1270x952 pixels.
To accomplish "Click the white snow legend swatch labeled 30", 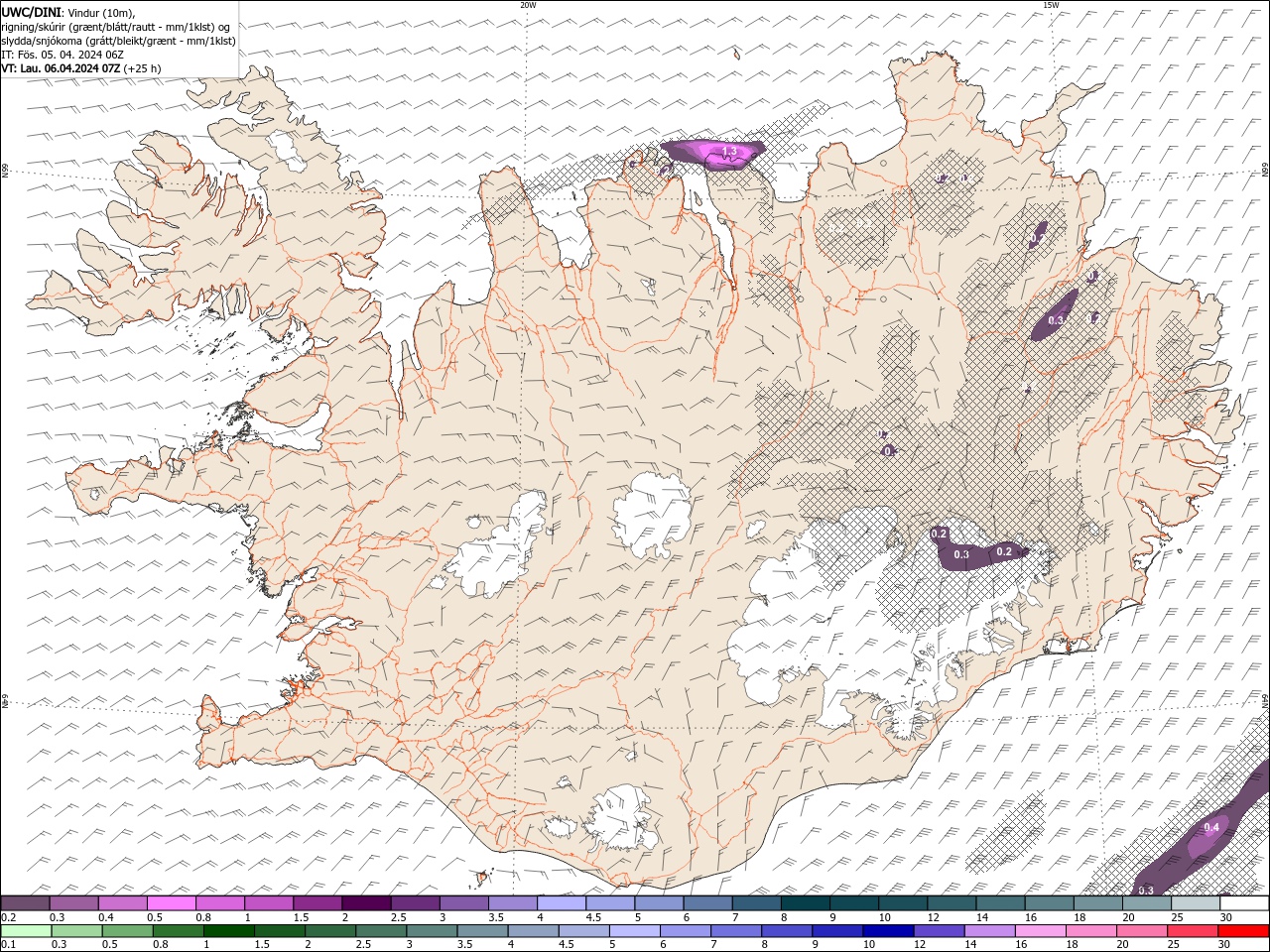I will [x=1244, y=903].
